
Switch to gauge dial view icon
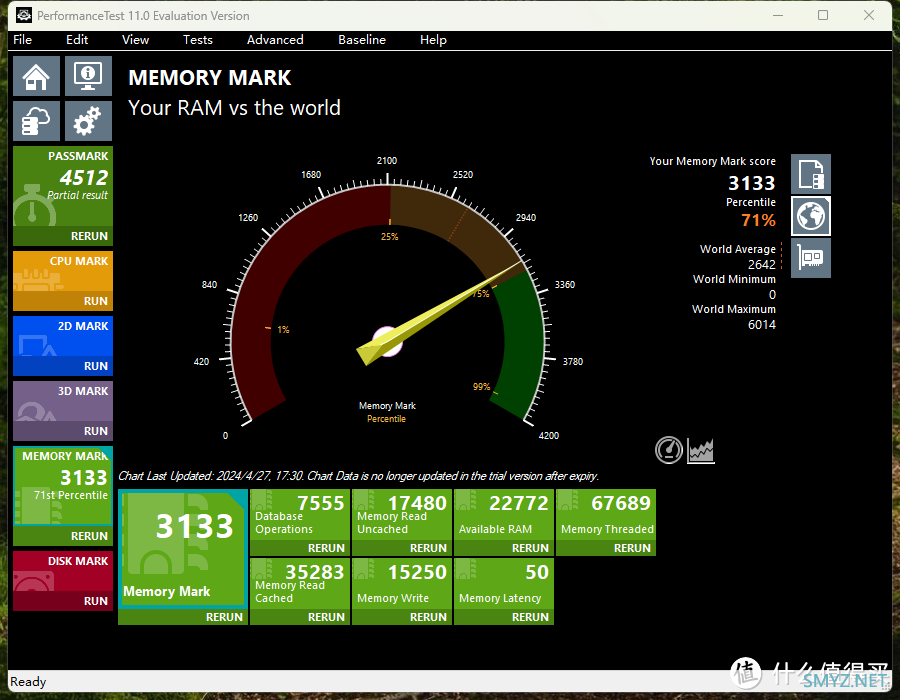point(669,450)
